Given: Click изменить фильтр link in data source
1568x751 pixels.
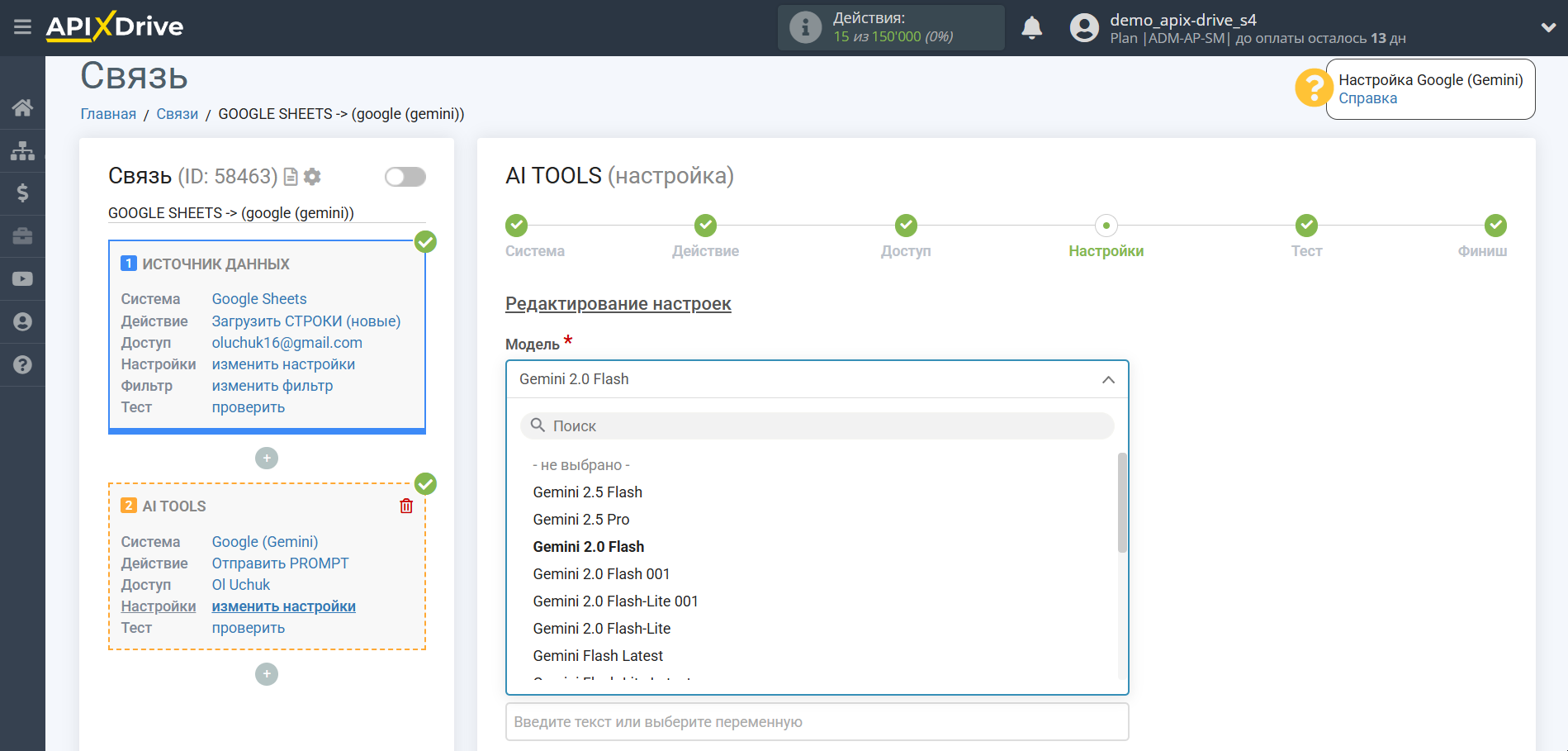Looking at the screenshot, I should click(272, 386).
